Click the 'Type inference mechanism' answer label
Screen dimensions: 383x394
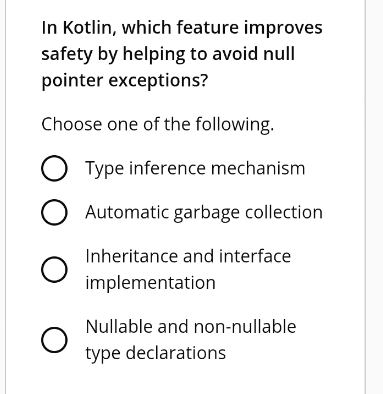(195, 169)
